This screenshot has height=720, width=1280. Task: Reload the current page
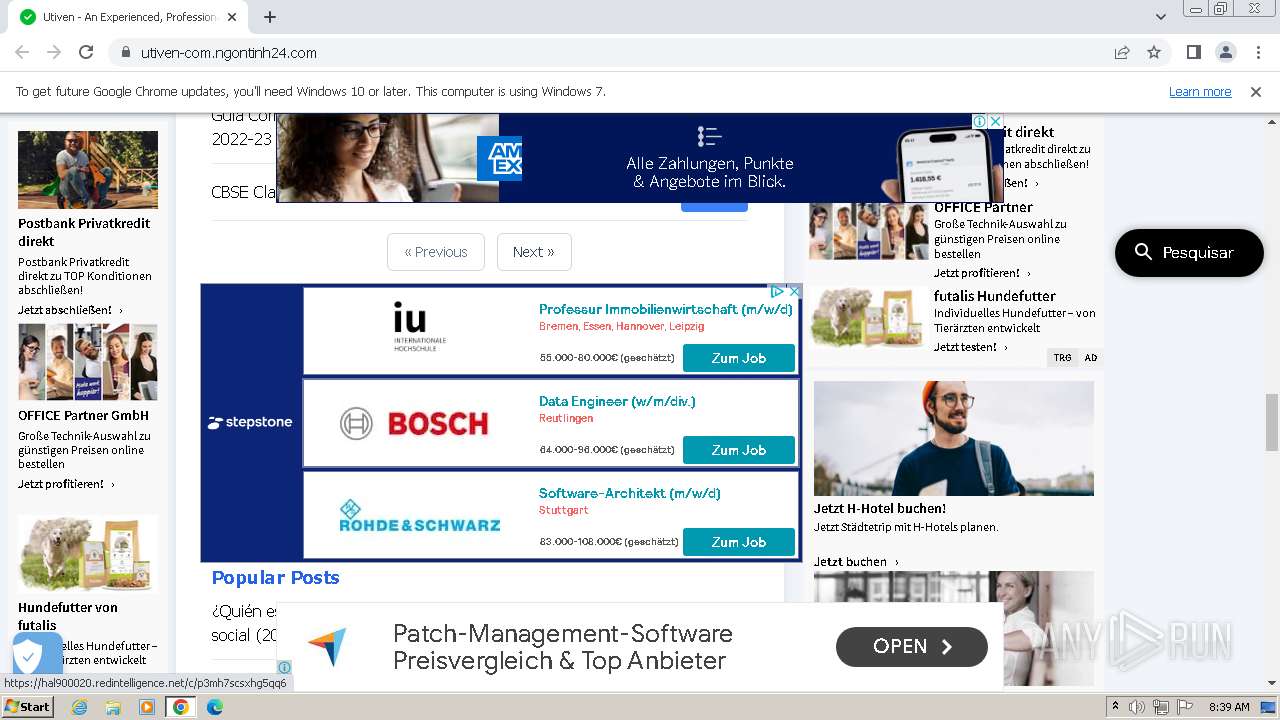[x=86, y=52]
